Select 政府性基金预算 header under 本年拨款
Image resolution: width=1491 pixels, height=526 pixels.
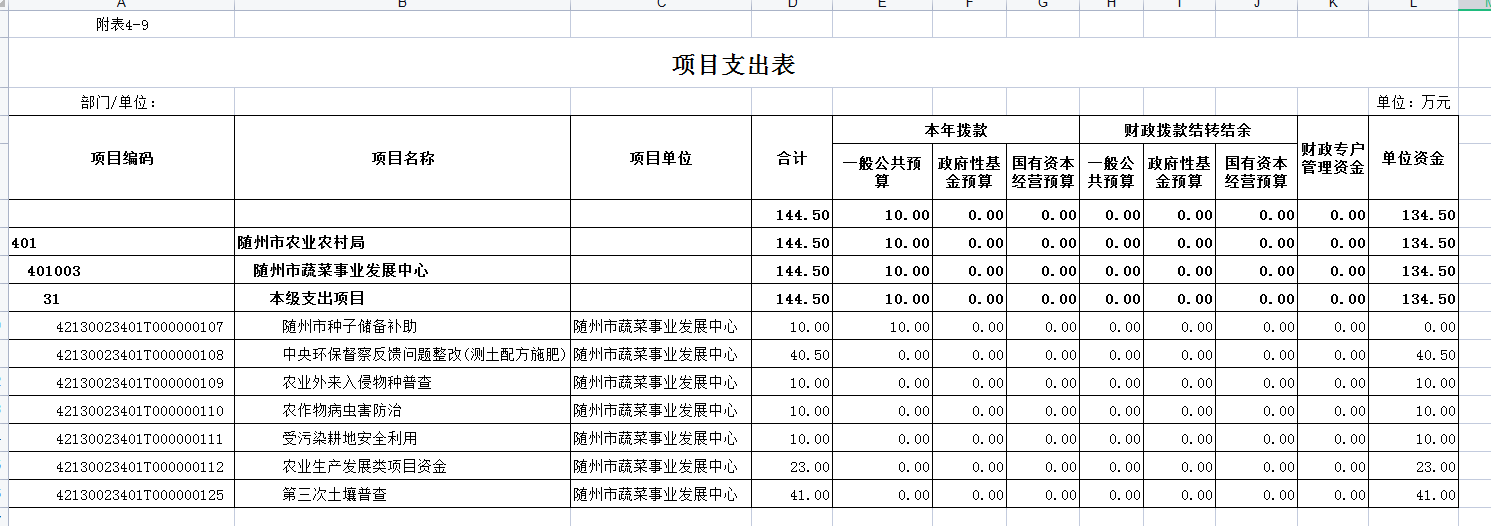[969, 172]
